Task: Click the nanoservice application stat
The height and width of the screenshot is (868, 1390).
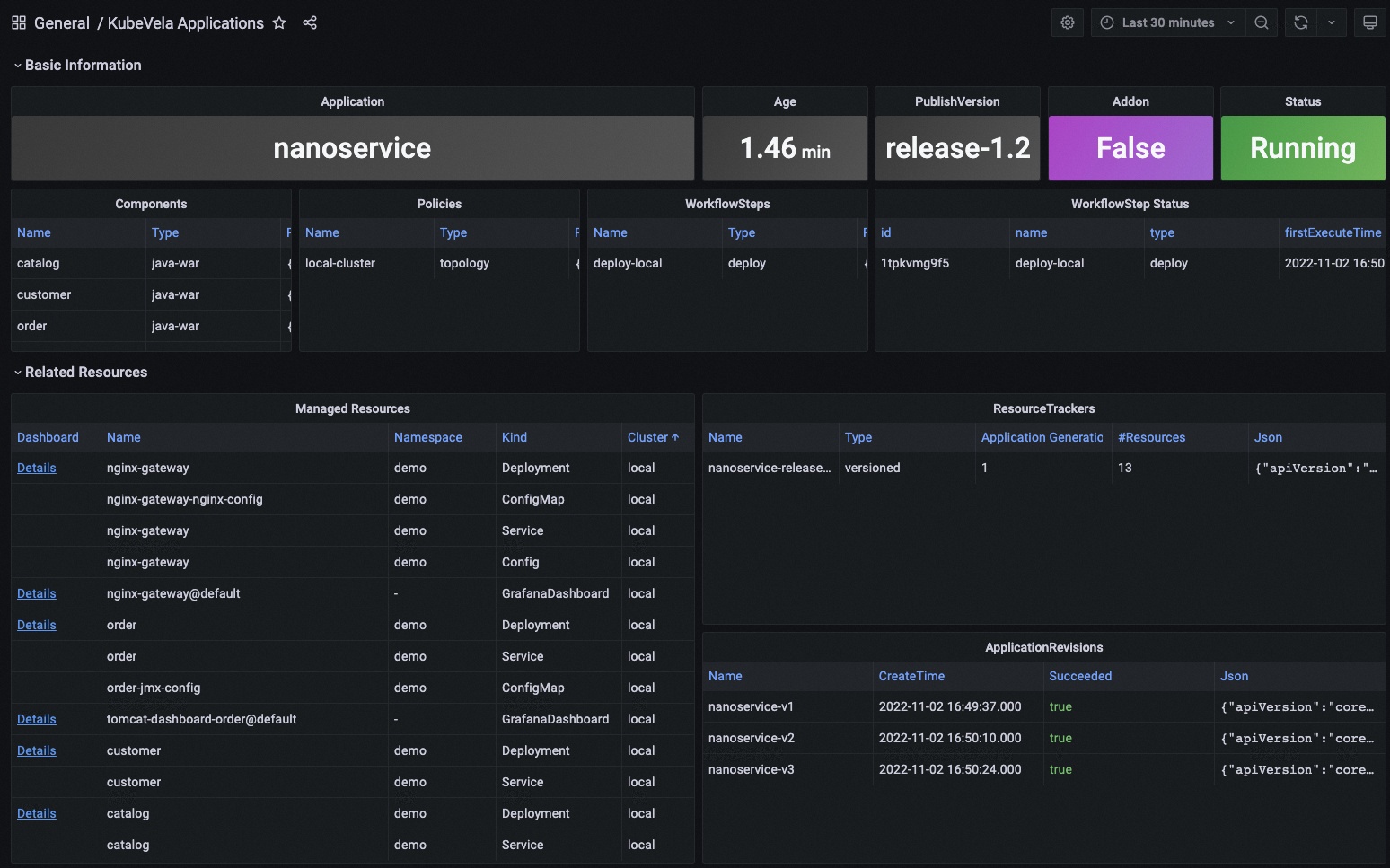Action: pyautogui.click(x=353, y=148)
